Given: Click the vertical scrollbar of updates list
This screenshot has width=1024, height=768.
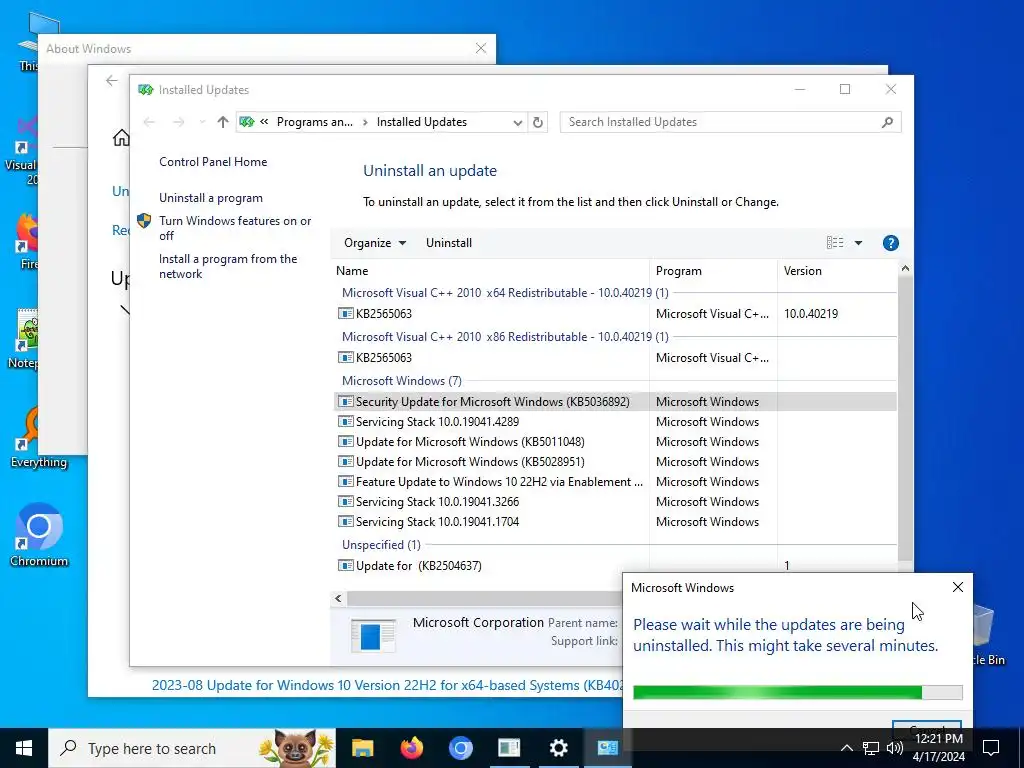Looking at the screenshot, I should point(905,418).
